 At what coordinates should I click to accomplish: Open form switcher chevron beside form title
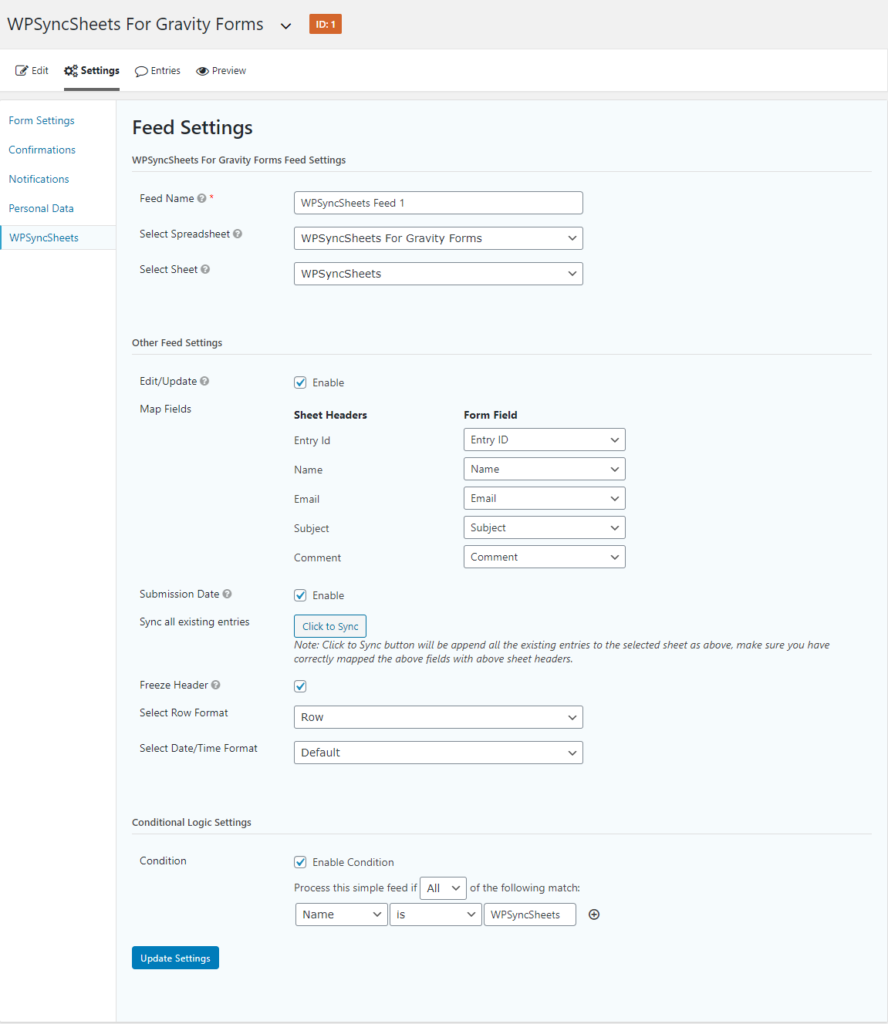[x=285, y=26]
